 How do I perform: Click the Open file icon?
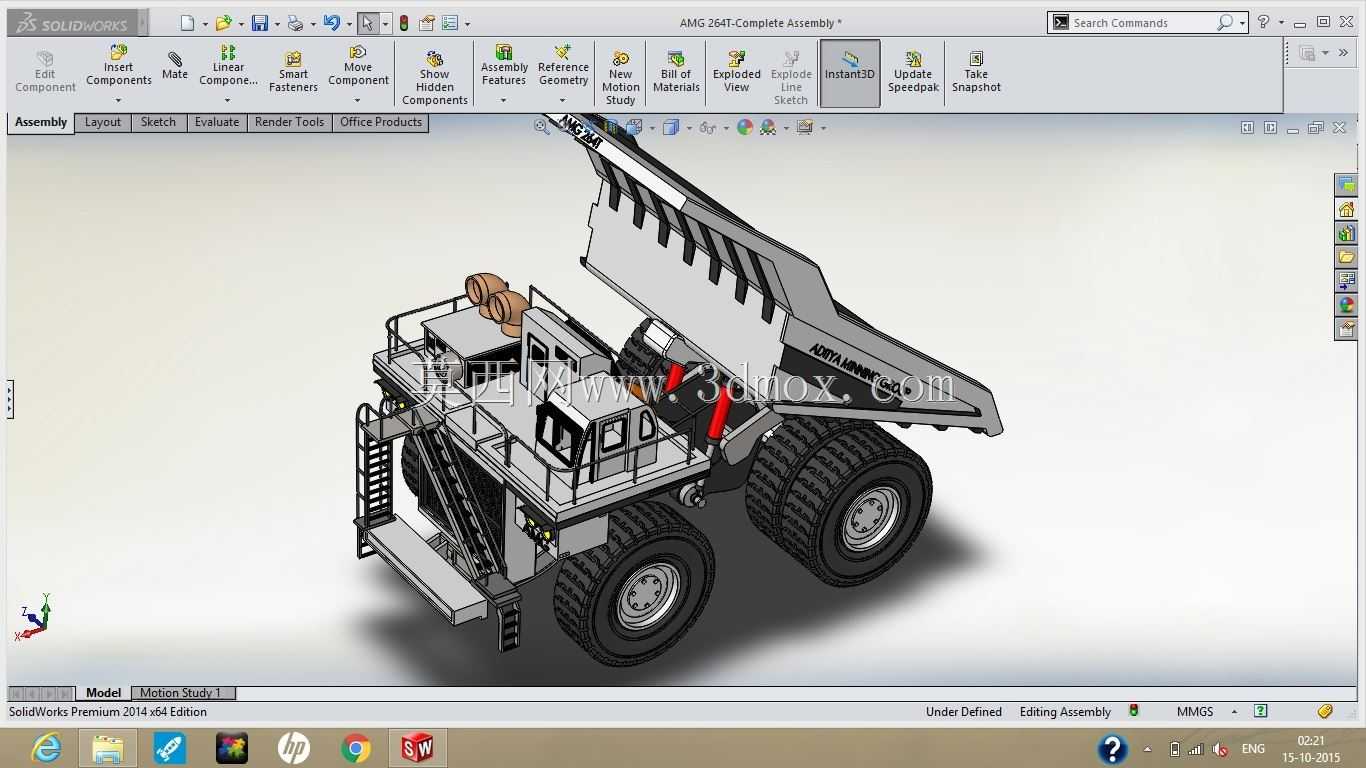point(223,23)
